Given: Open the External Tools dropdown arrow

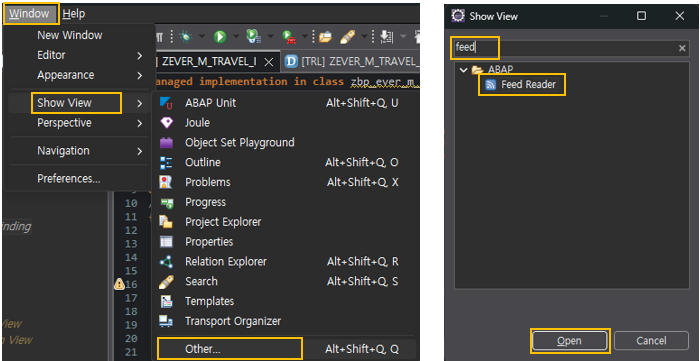Looking at the screenshot, I should pos(305,37).
